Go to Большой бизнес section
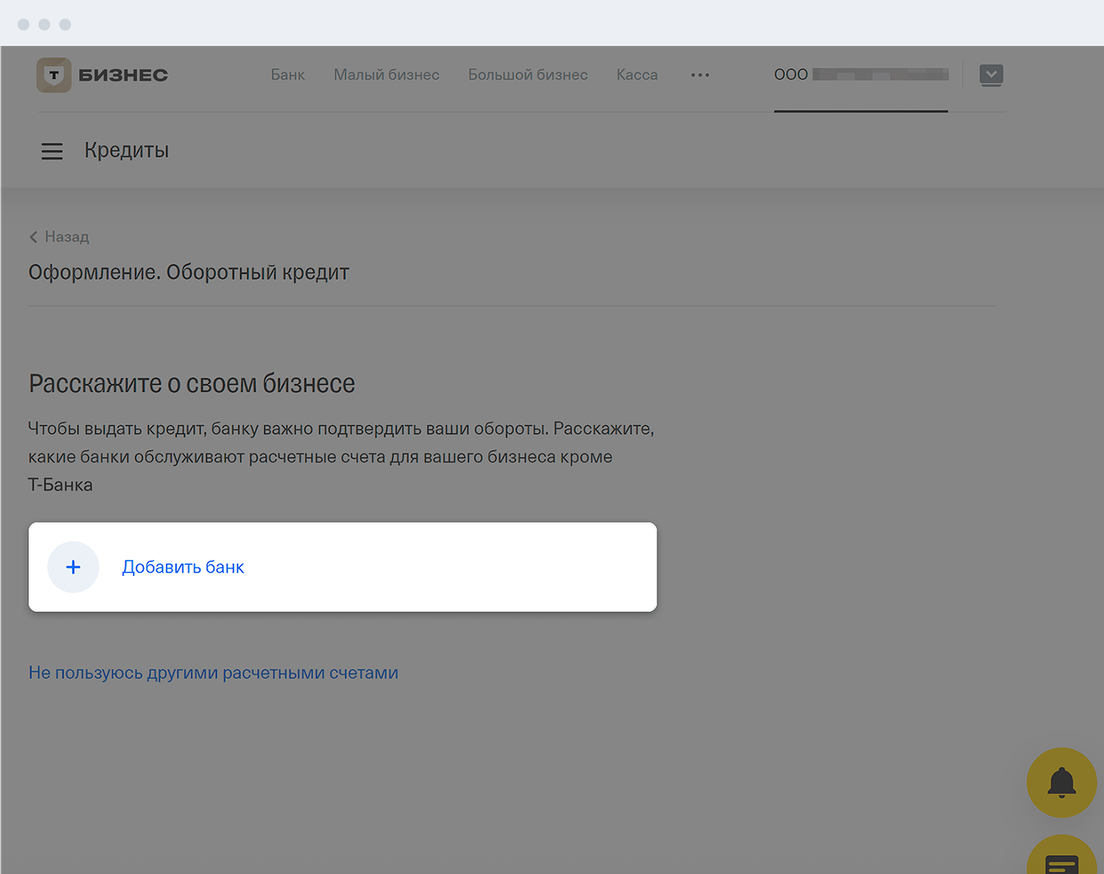 tap(528, 75)
